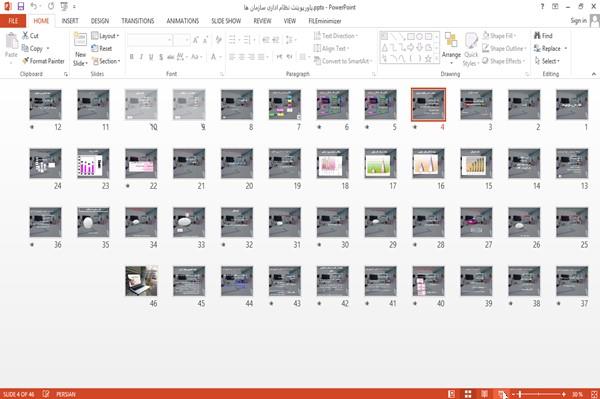
Task: Switch to Normal view icon in status bar
Action: click(x=452, y=394)
